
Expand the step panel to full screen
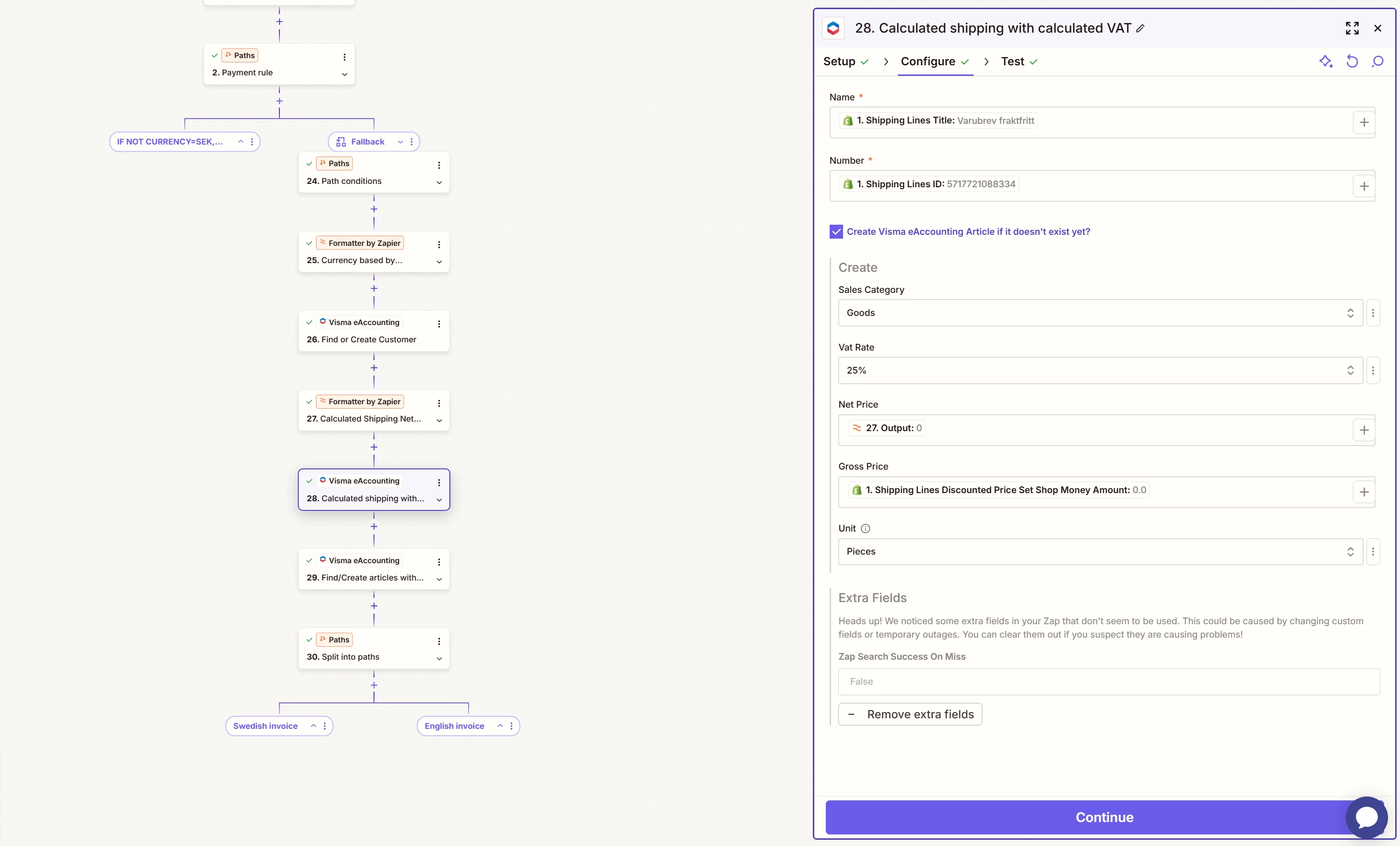point(1352,28)
